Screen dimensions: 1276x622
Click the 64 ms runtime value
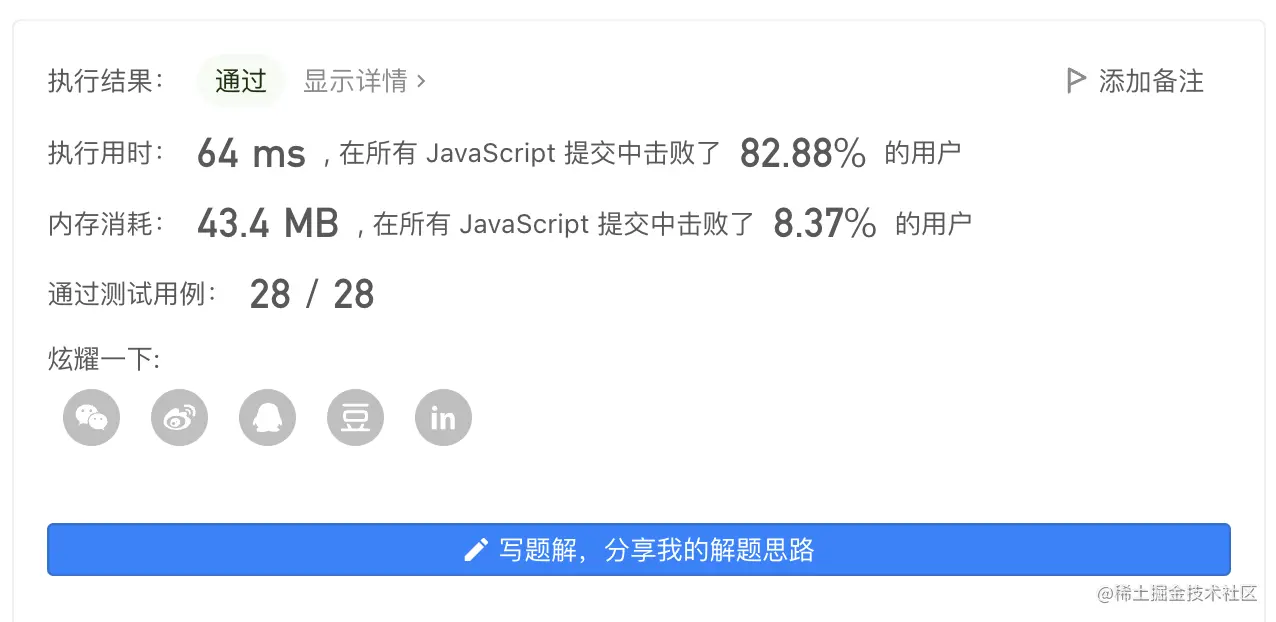point(251,154)
